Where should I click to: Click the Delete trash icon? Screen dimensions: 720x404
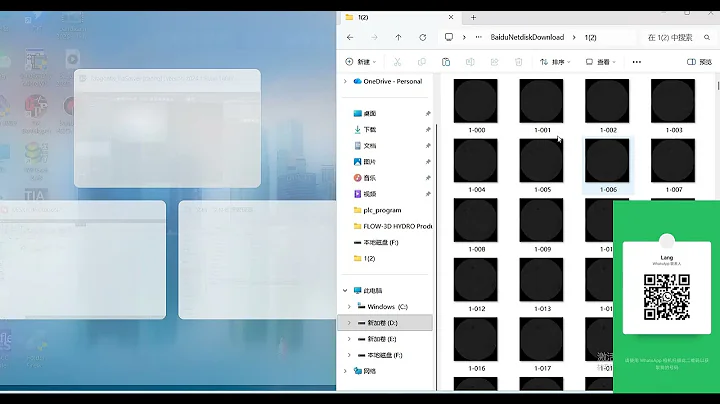(x=518, y=62)
